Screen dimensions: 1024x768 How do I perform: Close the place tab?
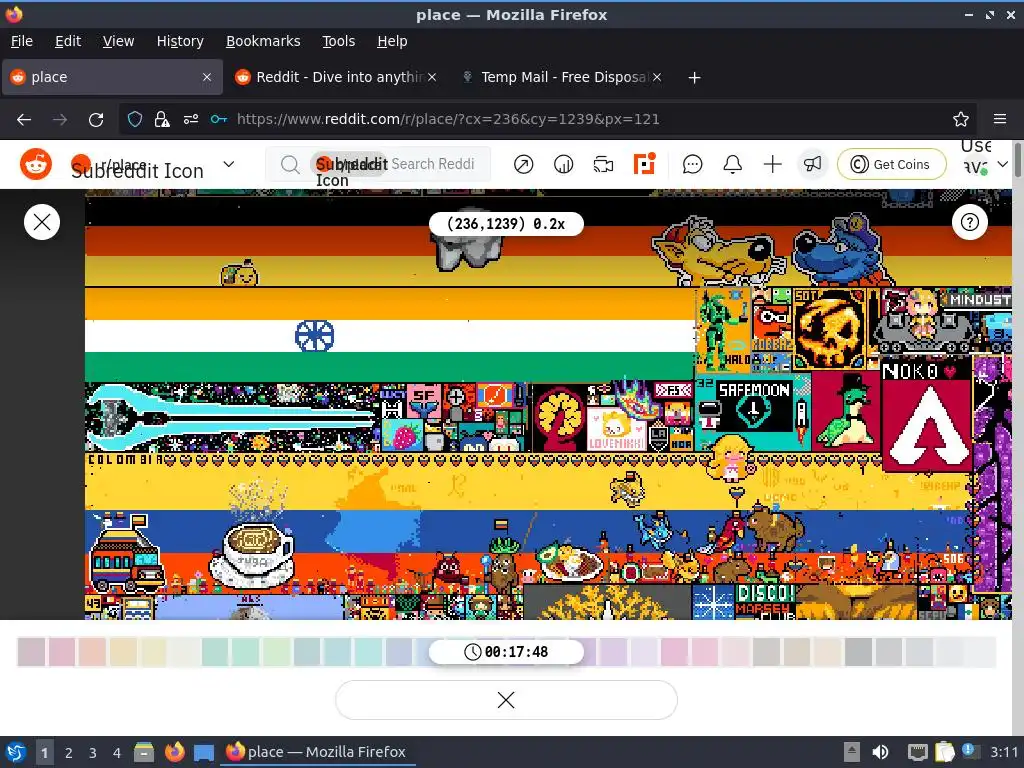[207, 77]
